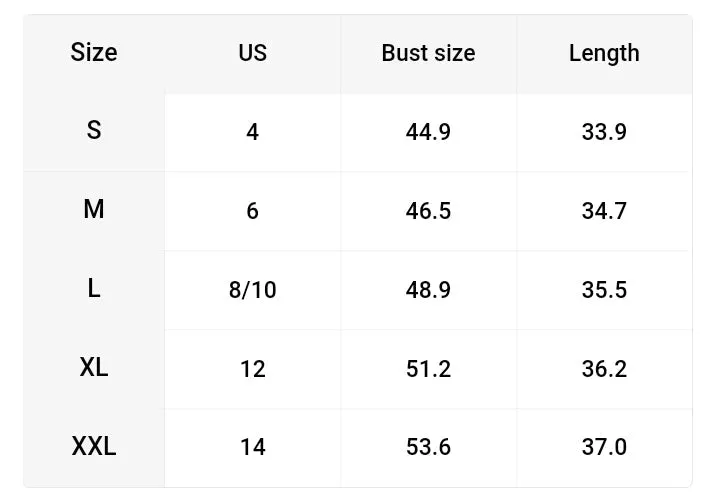Click the bust size 48.9 cell
This screenshot has width=720, height=502.
click(428, 290)
